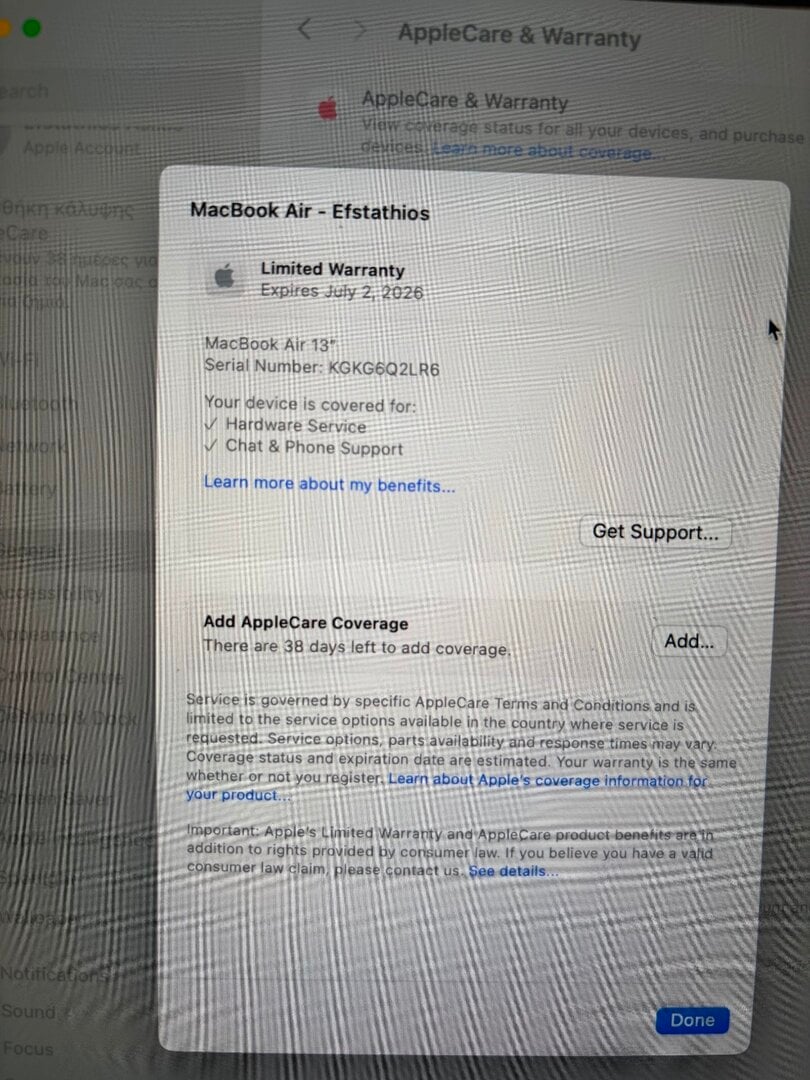The height and width of the screenshot is (1080, 810).
Task: Open Learn more about coverage link in header
Action: [x=543, y=151]
